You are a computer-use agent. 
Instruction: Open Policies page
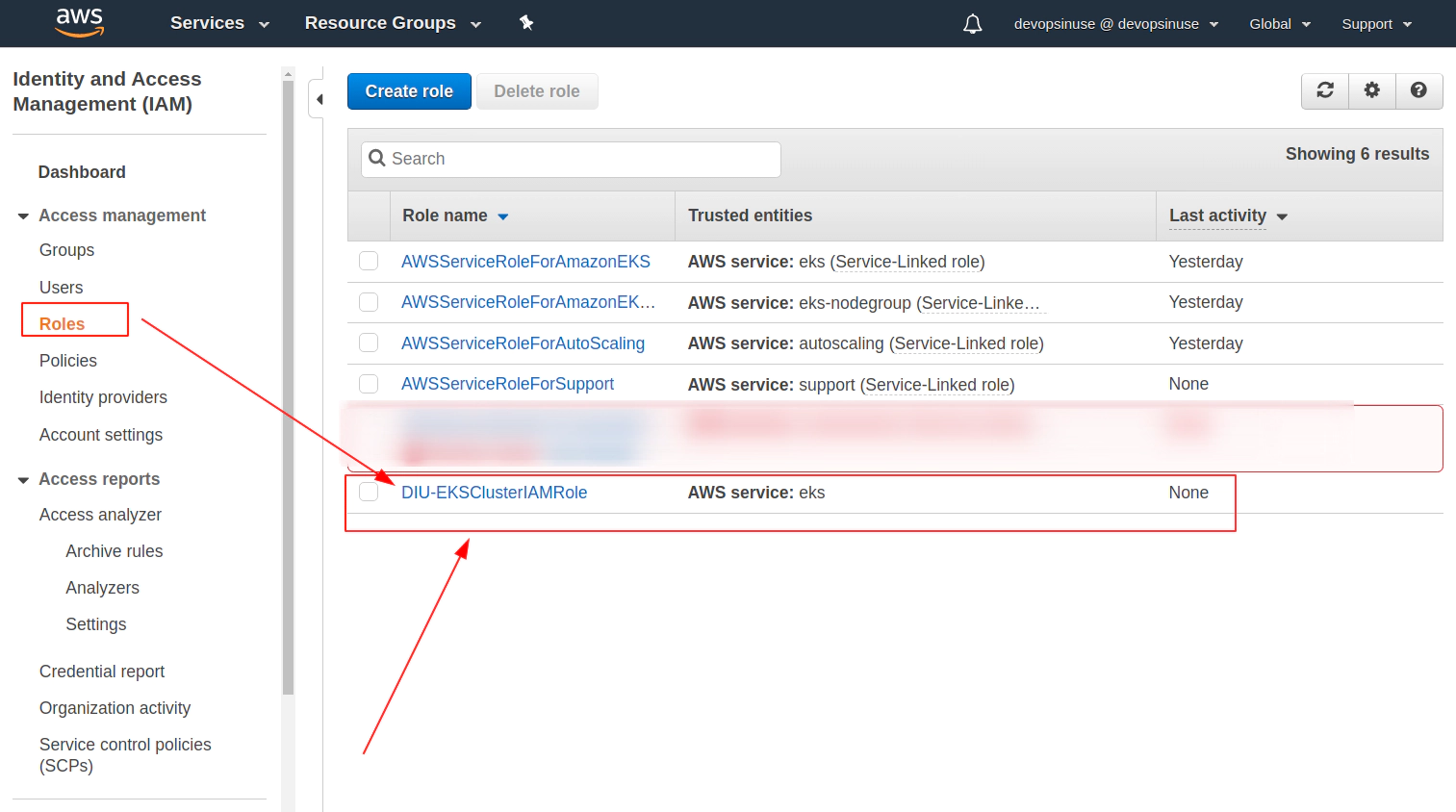[67, 361]
